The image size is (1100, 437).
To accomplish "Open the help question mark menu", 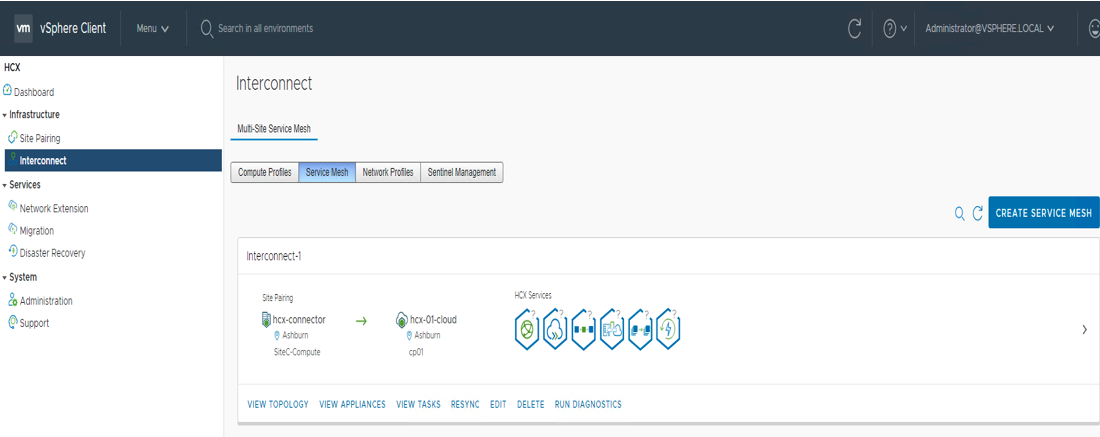I will click(x=895, y=29).
